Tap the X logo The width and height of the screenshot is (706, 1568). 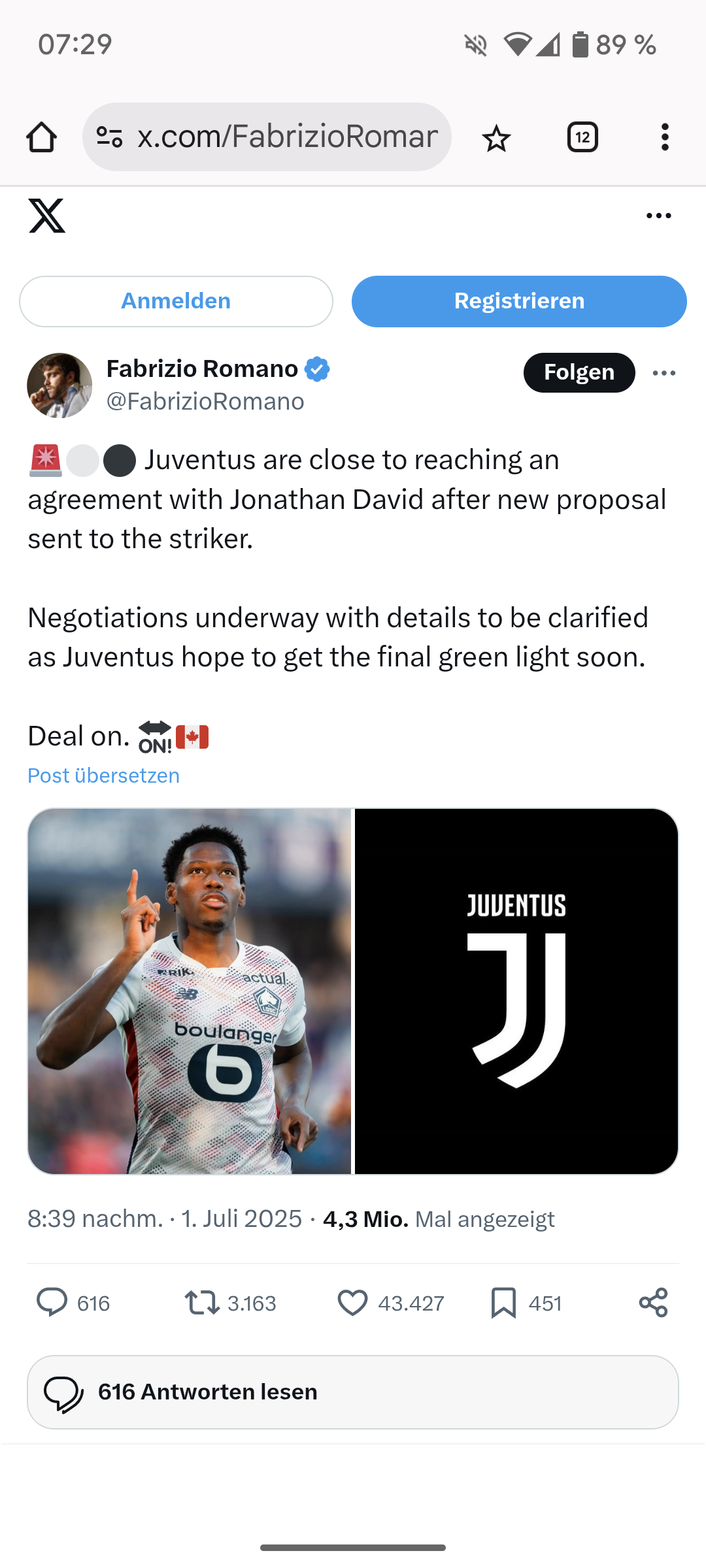coord(47,216)
